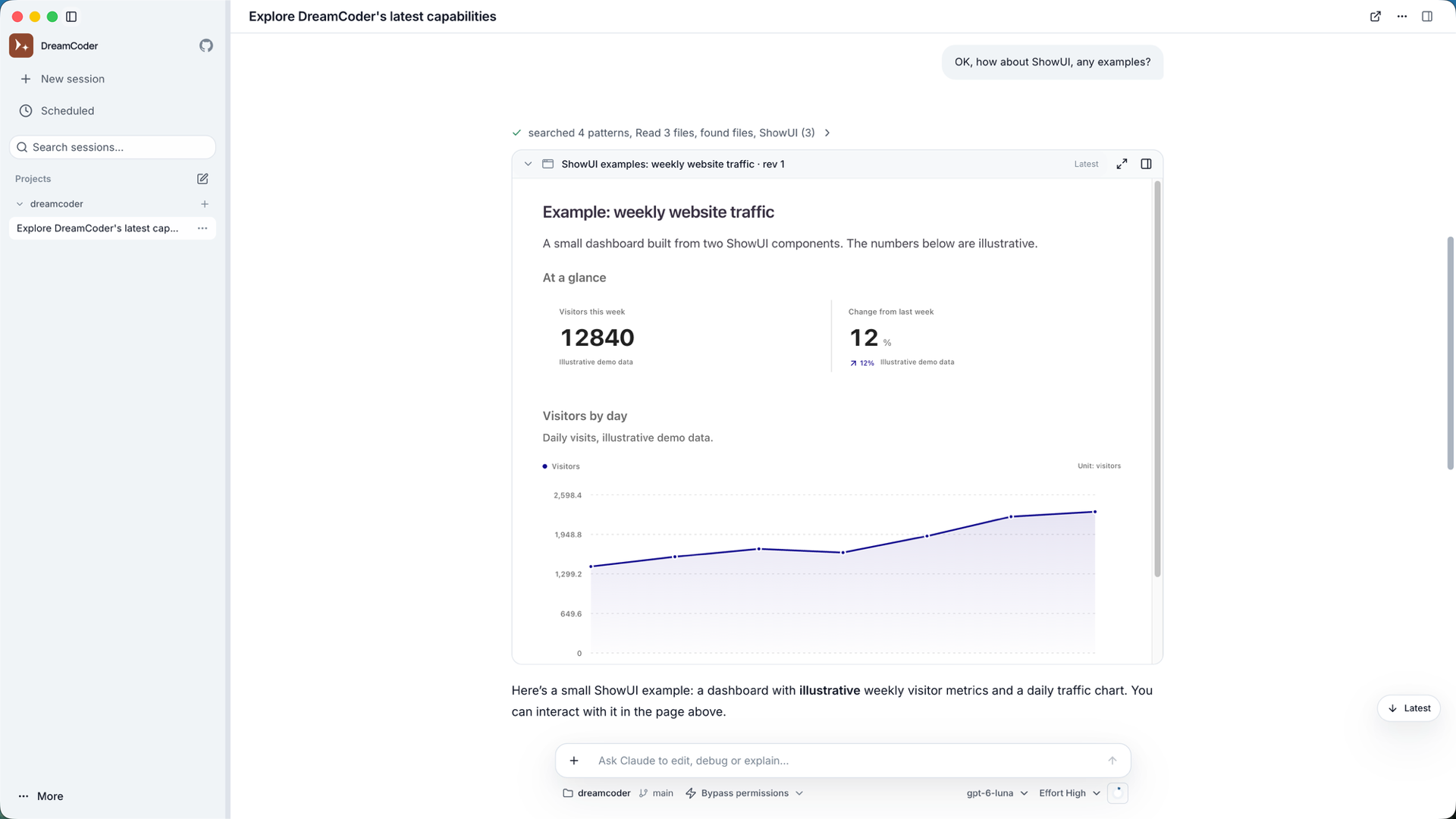
Task: Click the At a glance subheading
Action: pos(574,278)
